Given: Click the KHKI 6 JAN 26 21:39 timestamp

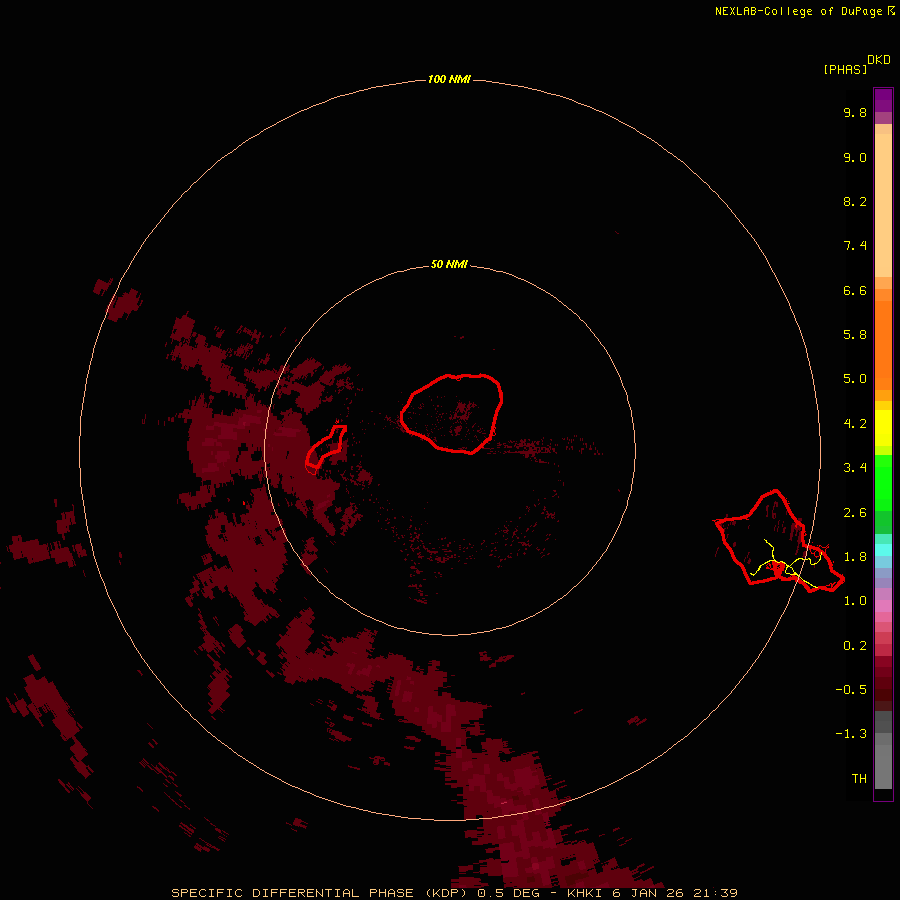Looking at the screenshot, I should pos(652,893).
